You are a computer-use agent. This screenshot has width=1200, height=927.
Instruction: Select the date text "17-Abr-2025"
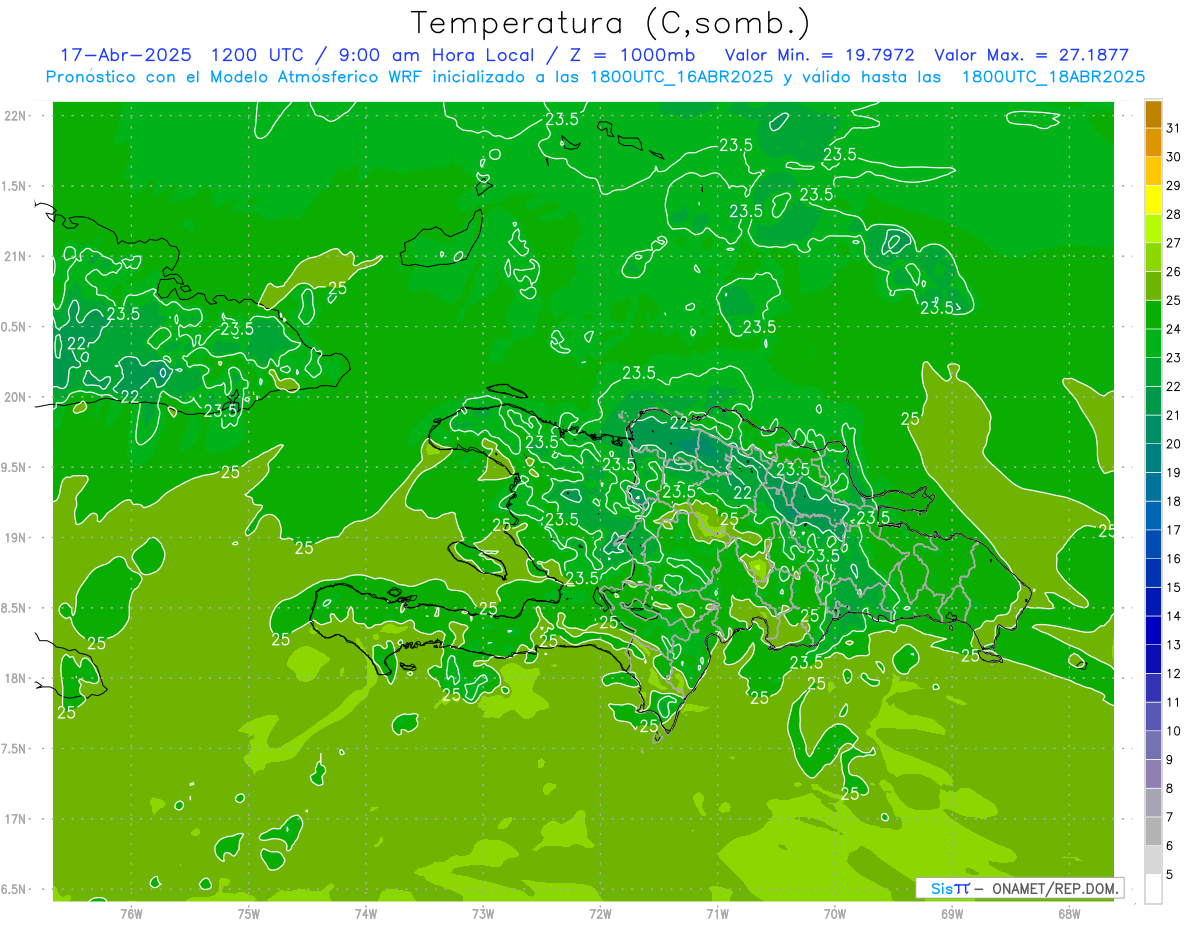point(125,55)
